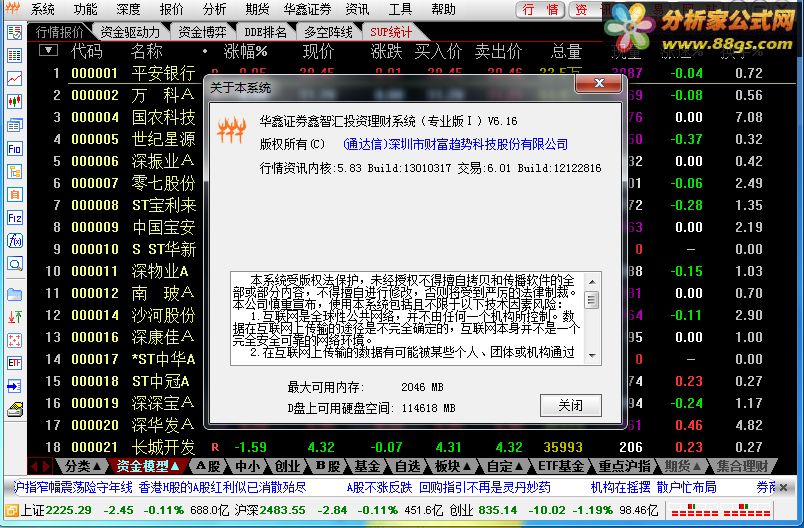
Task: Click the left red arrow beside bottom tabs
Action: (x=34, y=466)
